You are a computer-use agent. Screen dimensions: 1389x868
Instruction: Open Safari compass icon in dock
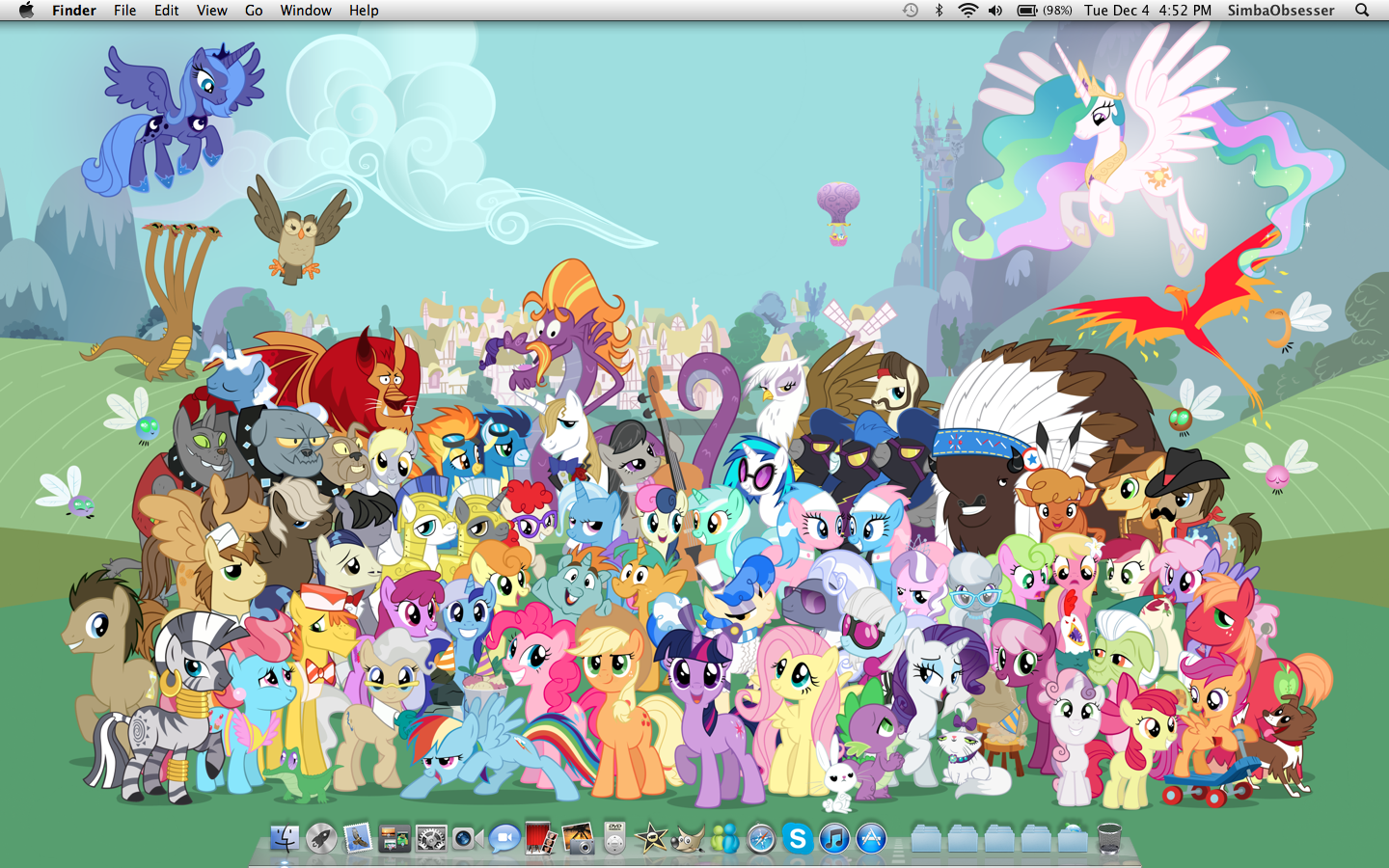click(x=761, y=839)
